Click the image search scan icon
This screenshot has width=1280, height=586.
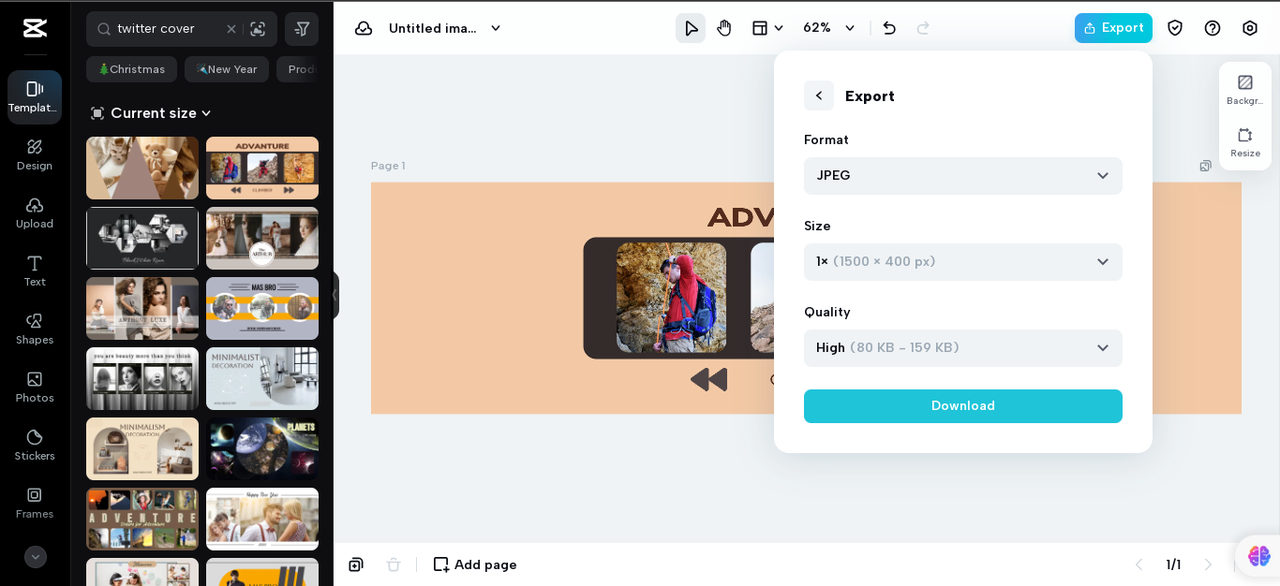click(x=258, y=29)
